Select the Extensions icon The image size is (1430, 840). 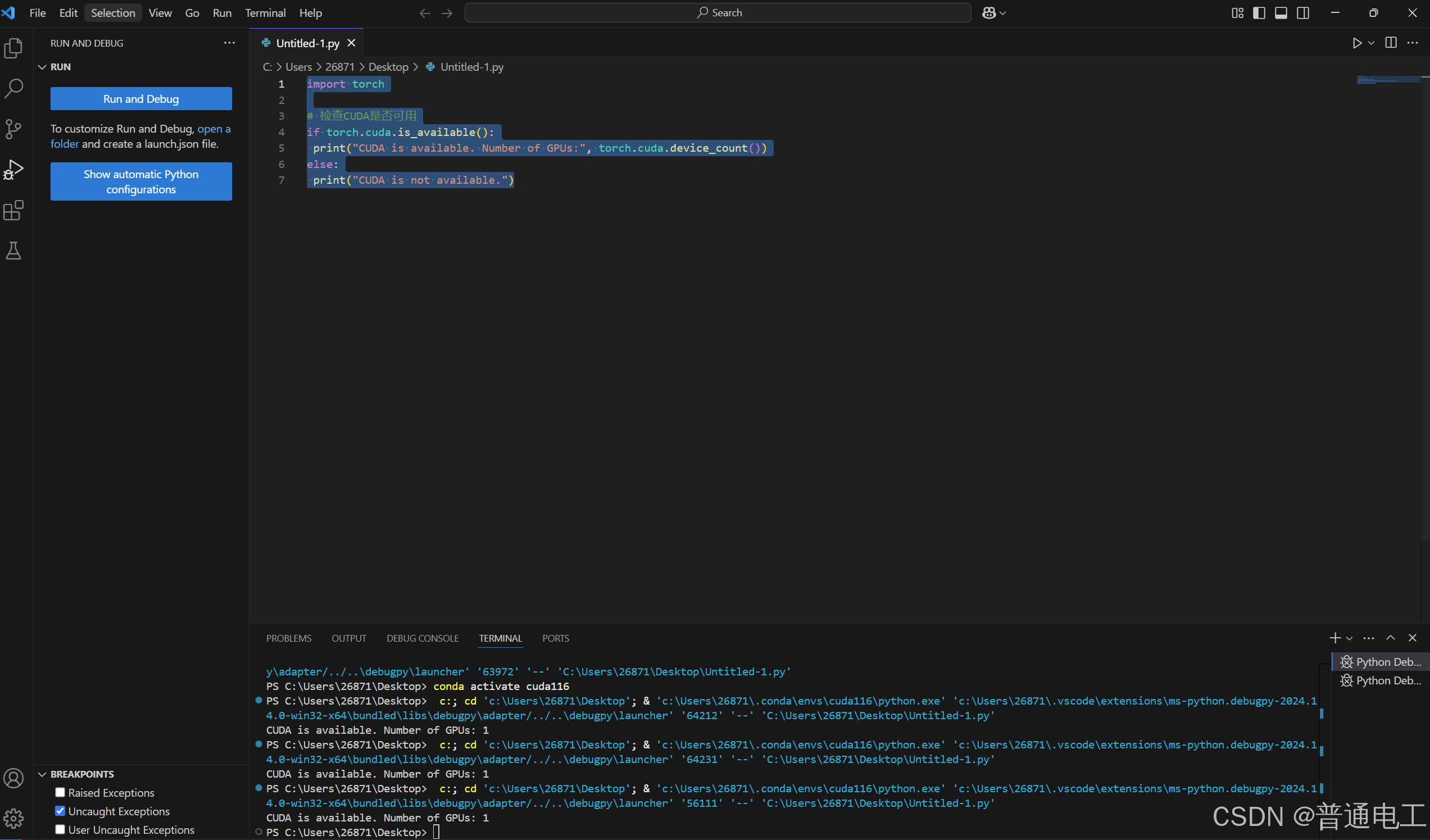[13, 211]
